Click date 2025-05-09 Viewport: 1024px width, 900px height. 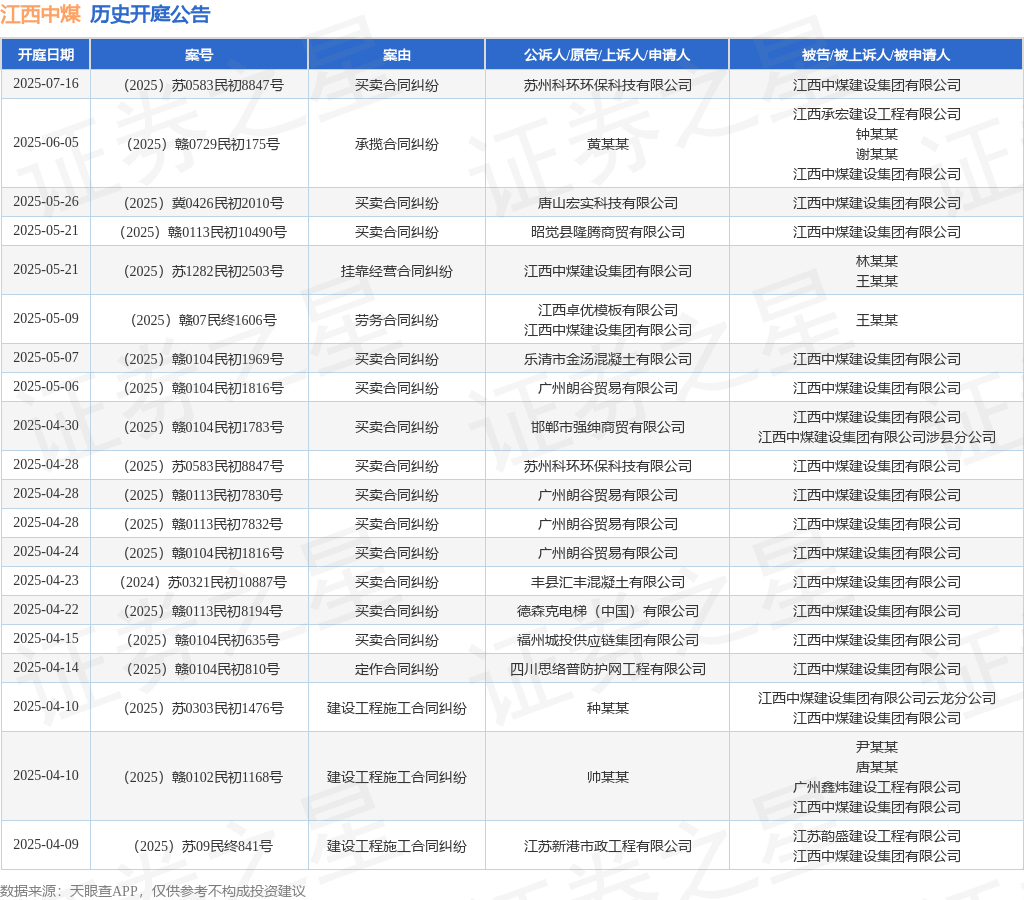pyautogui.click(x=46, y=318)
